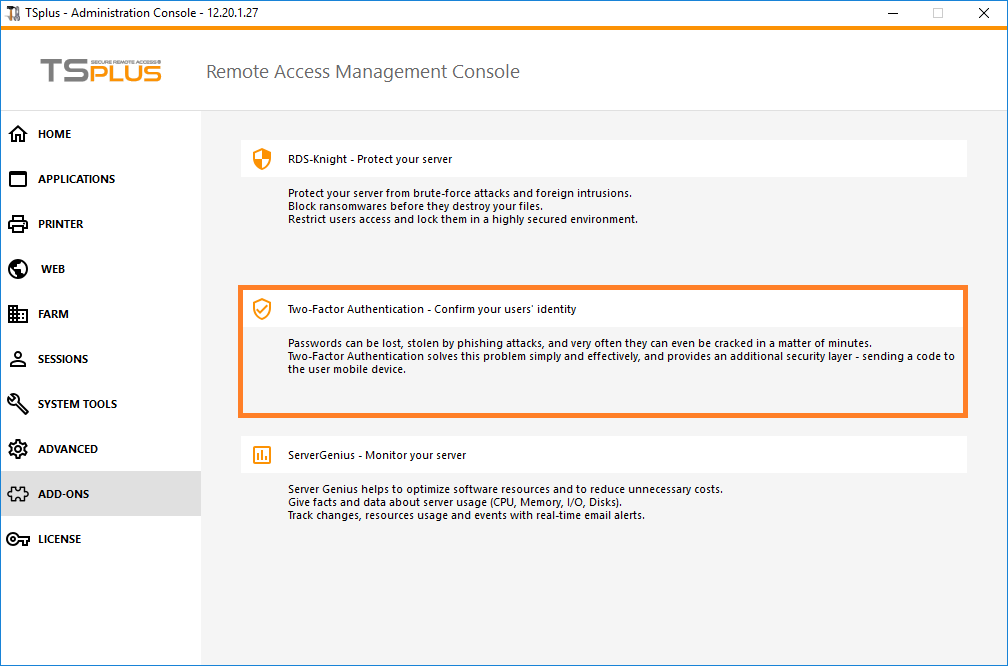Open the RDS-Knight protection panel
The image size is (1008, 666).
[x=602, y=158]
